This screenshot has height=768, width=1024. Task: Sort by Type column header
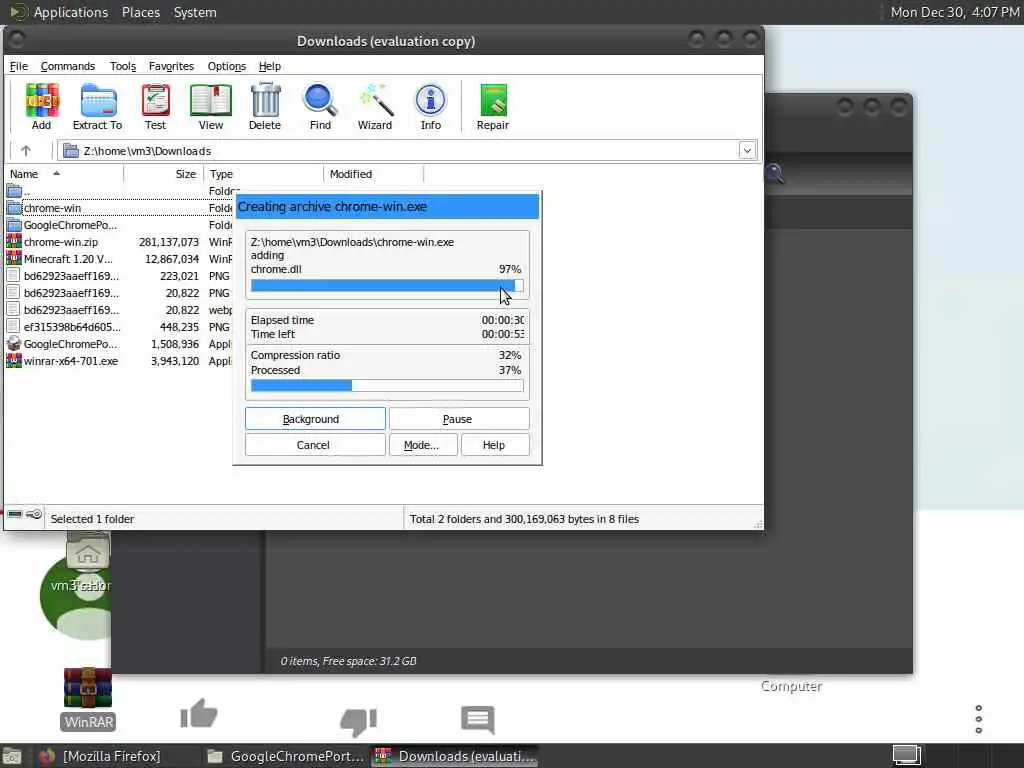[264, 174]
